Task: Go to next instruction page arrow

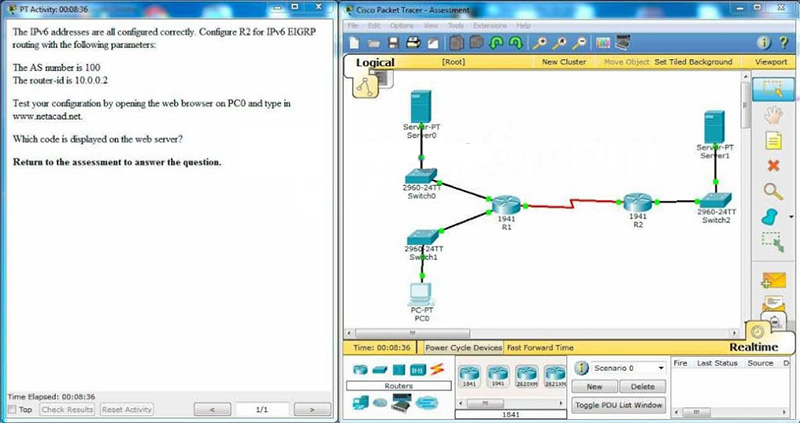Action: click(312, 409)
